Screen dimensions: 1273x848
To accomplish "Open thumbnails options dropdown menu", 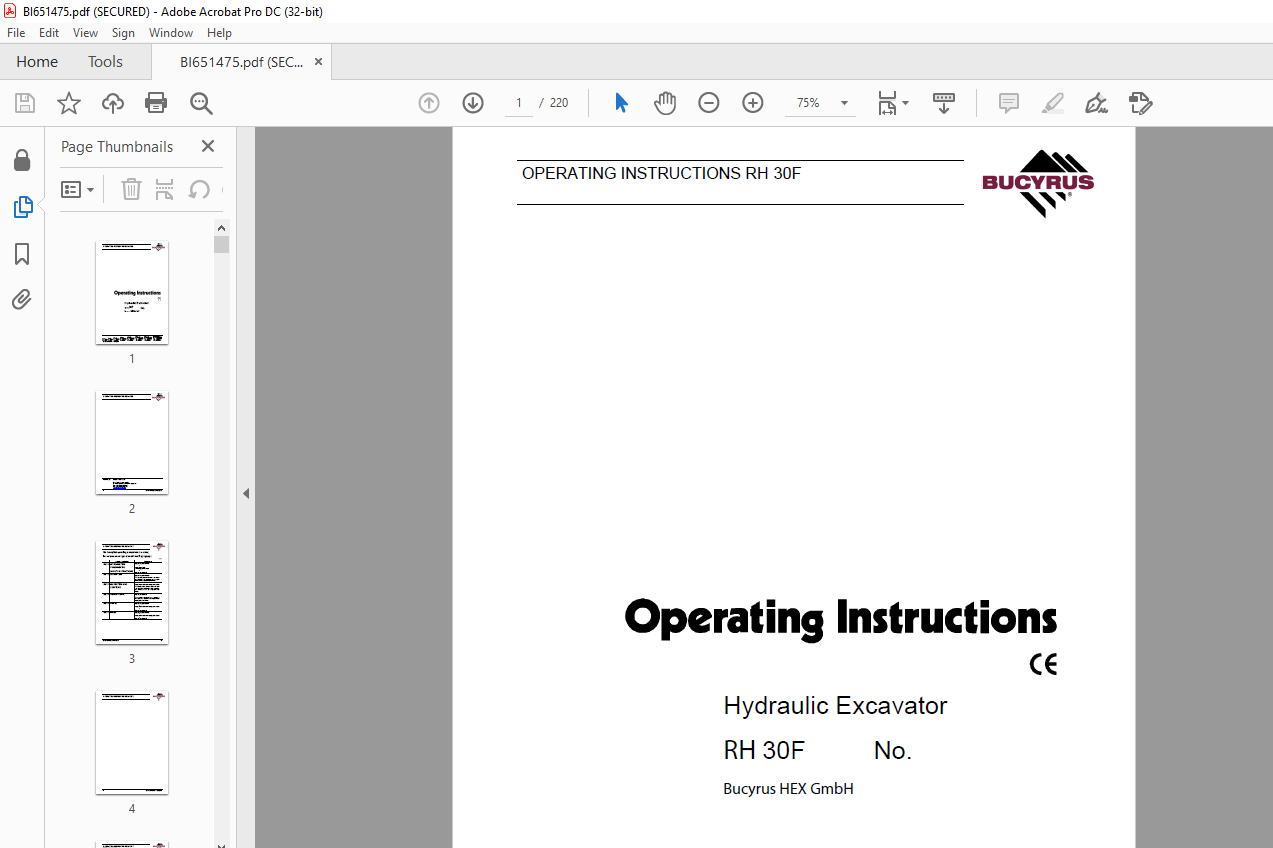I will [x=77, y=189].
